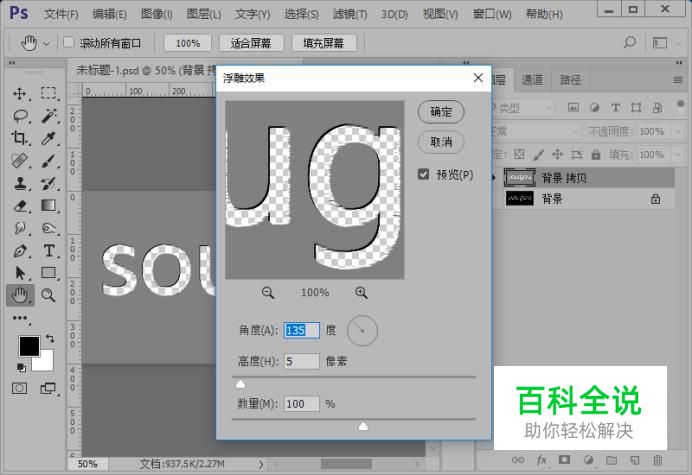Expand the status bar info arrow
This screenshot has height=475, width=692.
pyautogui.click(x=261, y=464)
